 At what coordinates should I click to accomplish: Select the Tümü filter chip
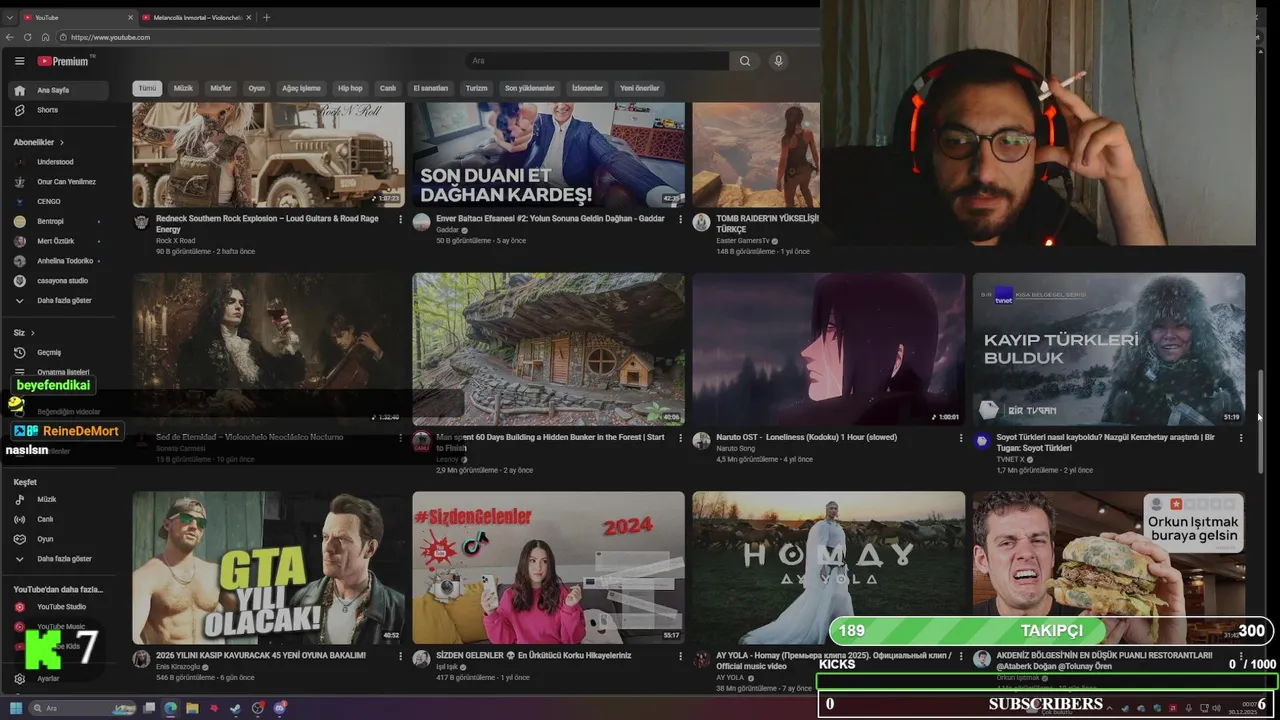point(147,88)
